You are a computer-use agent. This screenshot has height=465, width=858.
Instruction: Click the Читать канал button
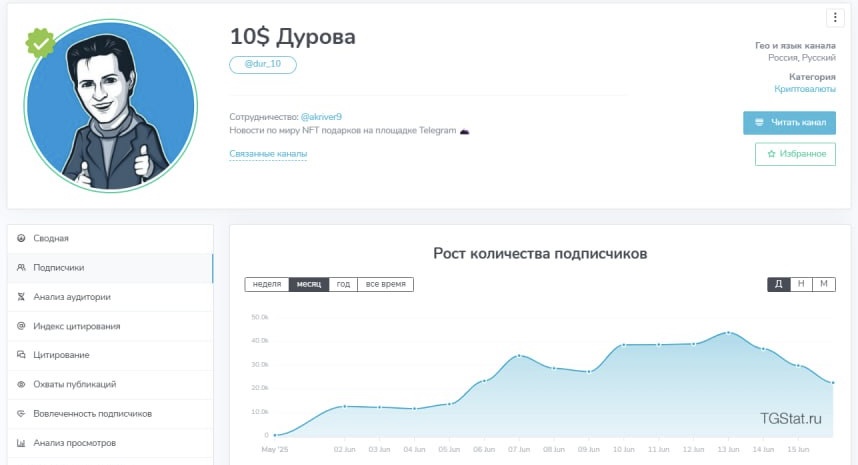click(789, 123)
